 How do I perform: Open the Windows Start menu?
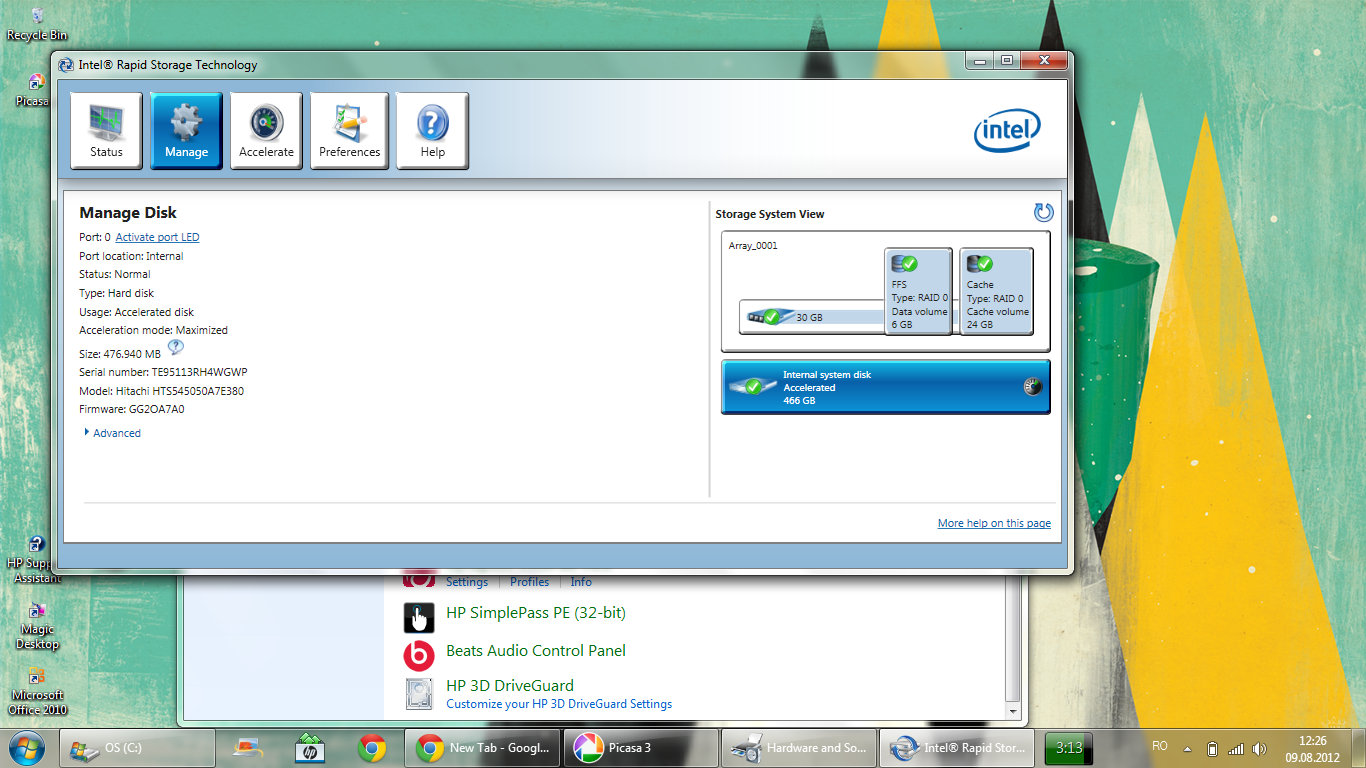[x=26, y=747]
